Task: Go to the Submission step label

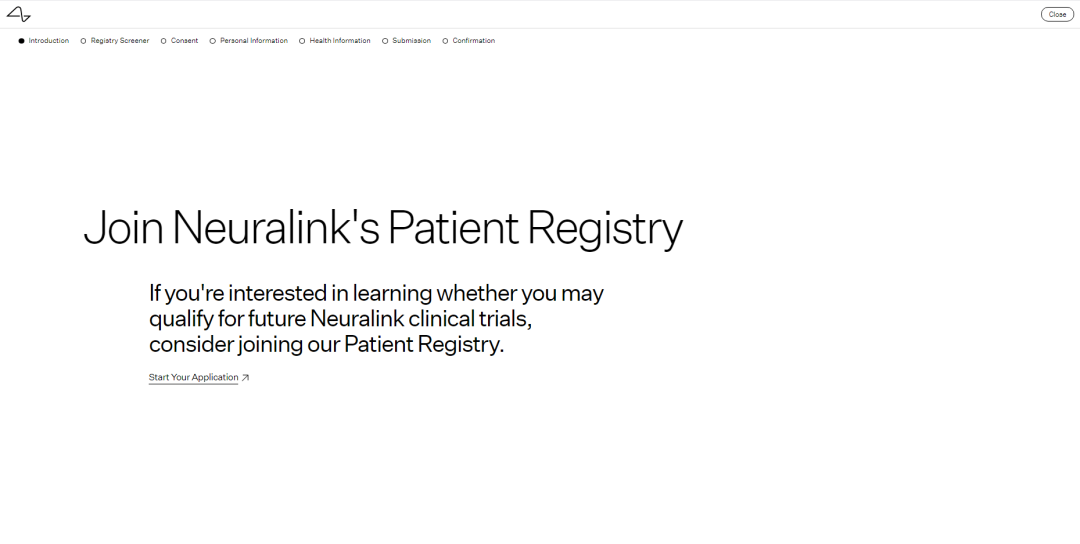Action: click(412, 41)
